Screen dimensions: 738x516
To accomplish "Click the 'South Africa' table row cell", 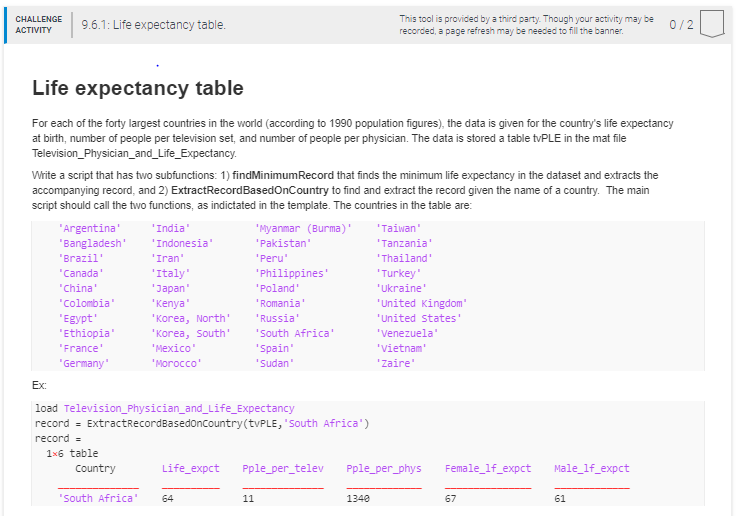I will pos(98,499).
